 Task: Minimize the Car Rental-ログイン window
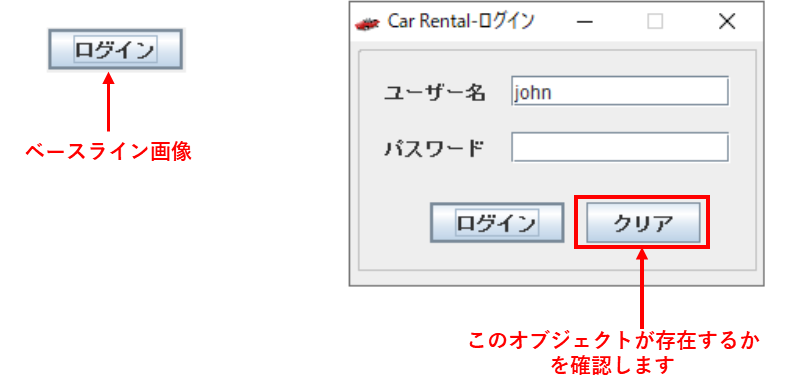[x=584, y=22]
